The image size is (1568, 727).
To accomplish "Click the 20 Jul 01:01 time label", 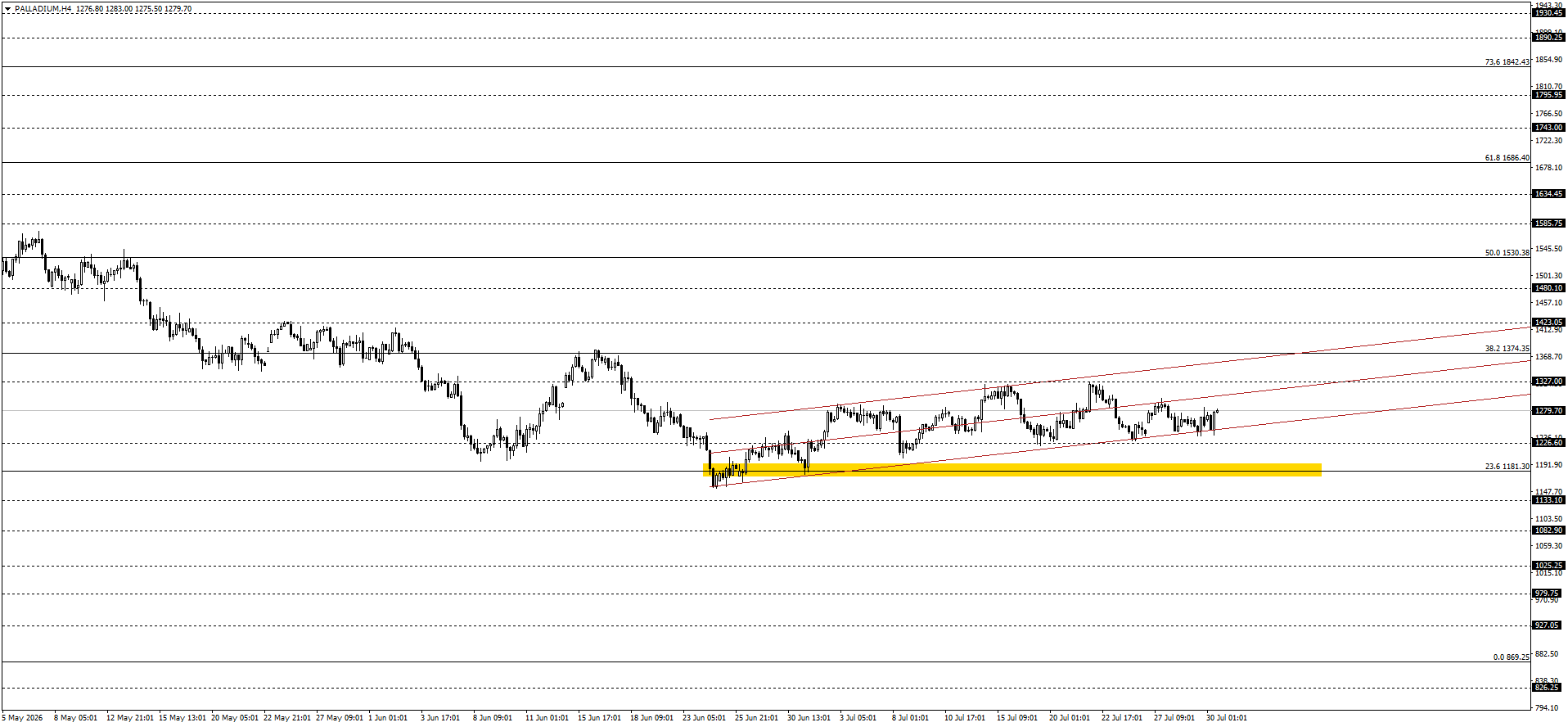I will coord(1069,718).
